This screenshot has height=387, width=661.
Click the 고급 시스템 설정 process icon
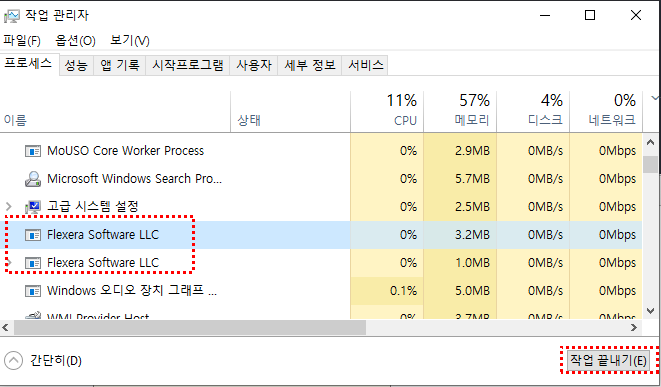33,207
